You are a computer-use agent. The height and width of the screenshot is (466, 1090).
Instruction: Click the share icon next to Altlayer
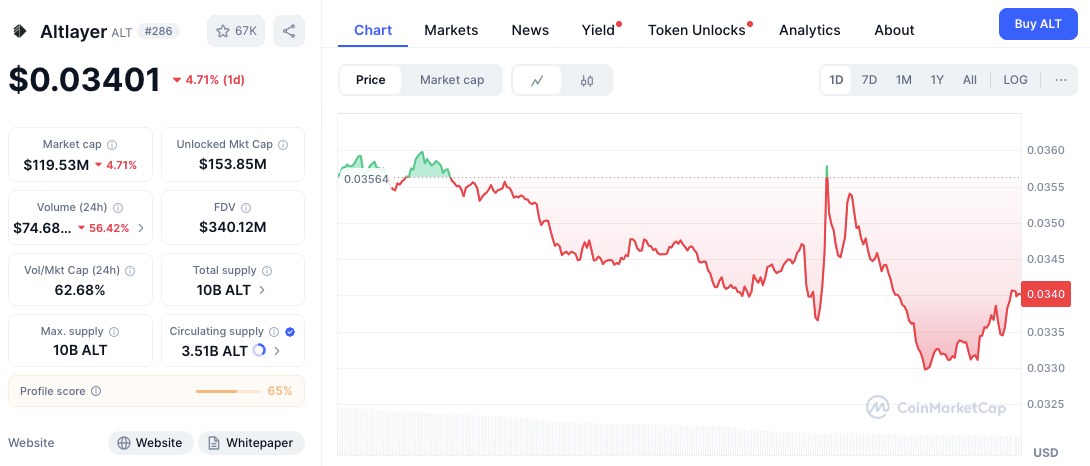coord(289,31)
